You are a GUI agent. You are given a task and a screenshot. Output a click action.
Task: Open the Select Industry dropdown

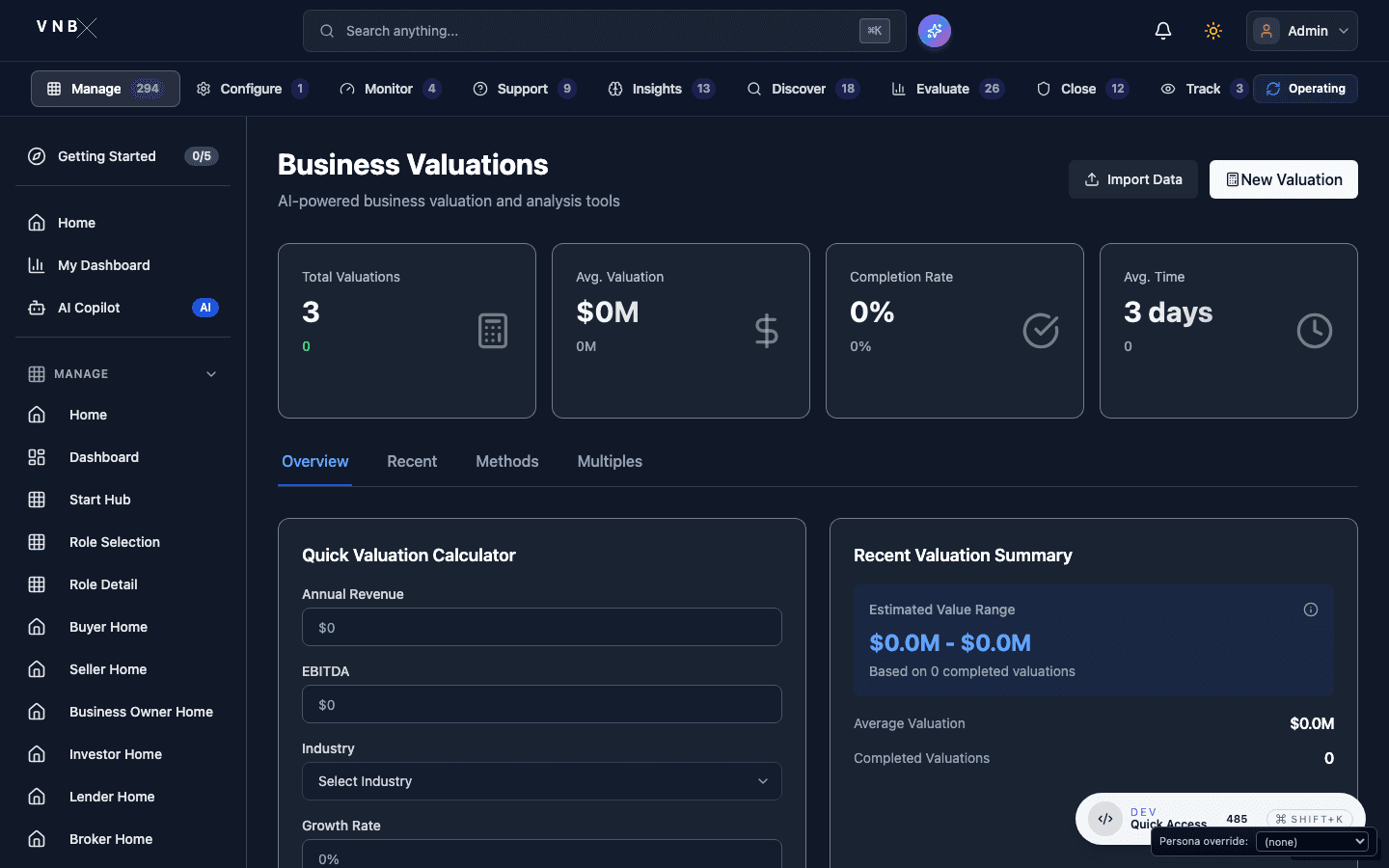pyautogui.click(x=541, y=781)
